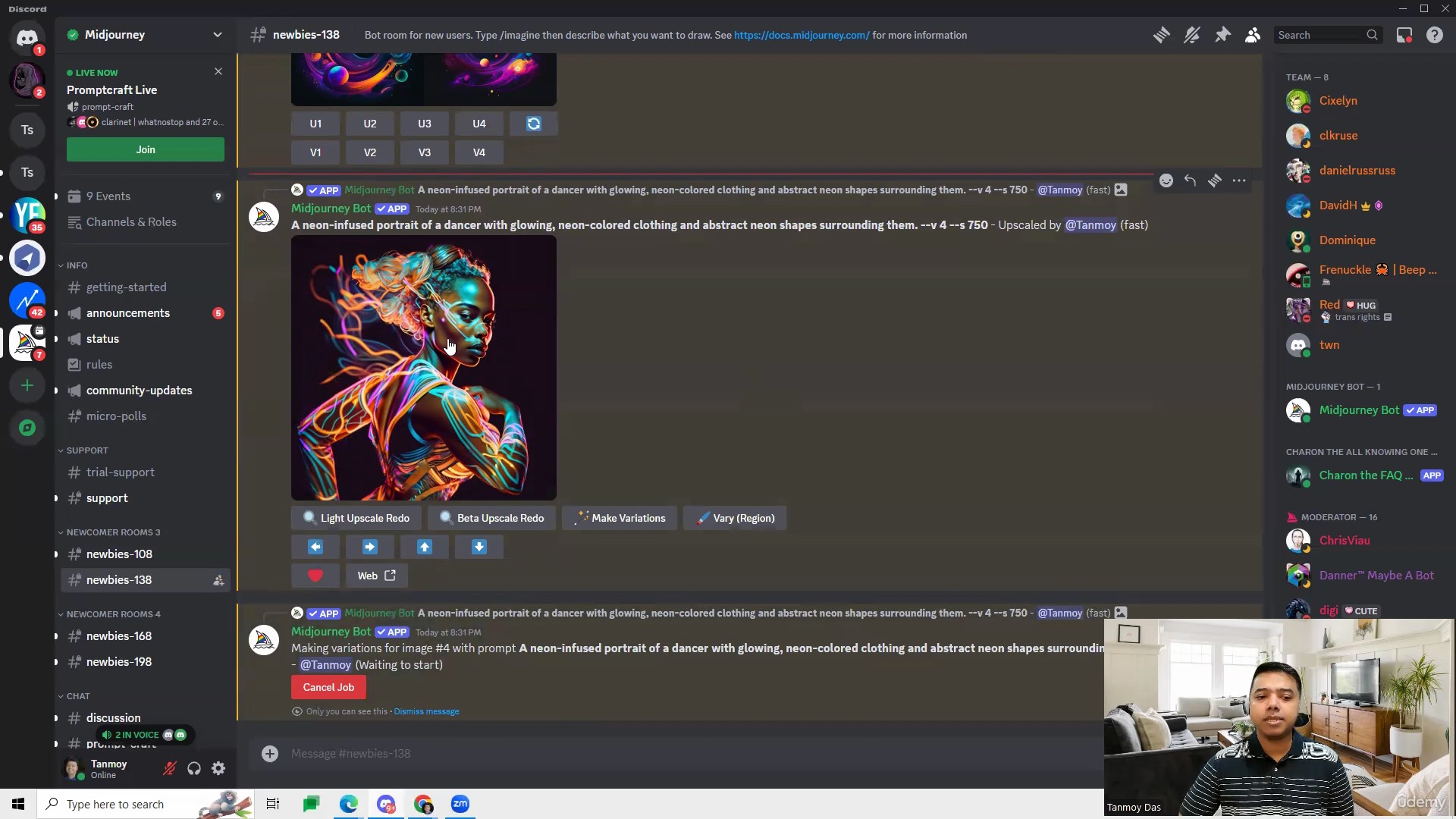This screenshot has height=819, width=1456.
Task: Pan the image up arrow button
Action: pyautogui.click(x=425, y=547)
